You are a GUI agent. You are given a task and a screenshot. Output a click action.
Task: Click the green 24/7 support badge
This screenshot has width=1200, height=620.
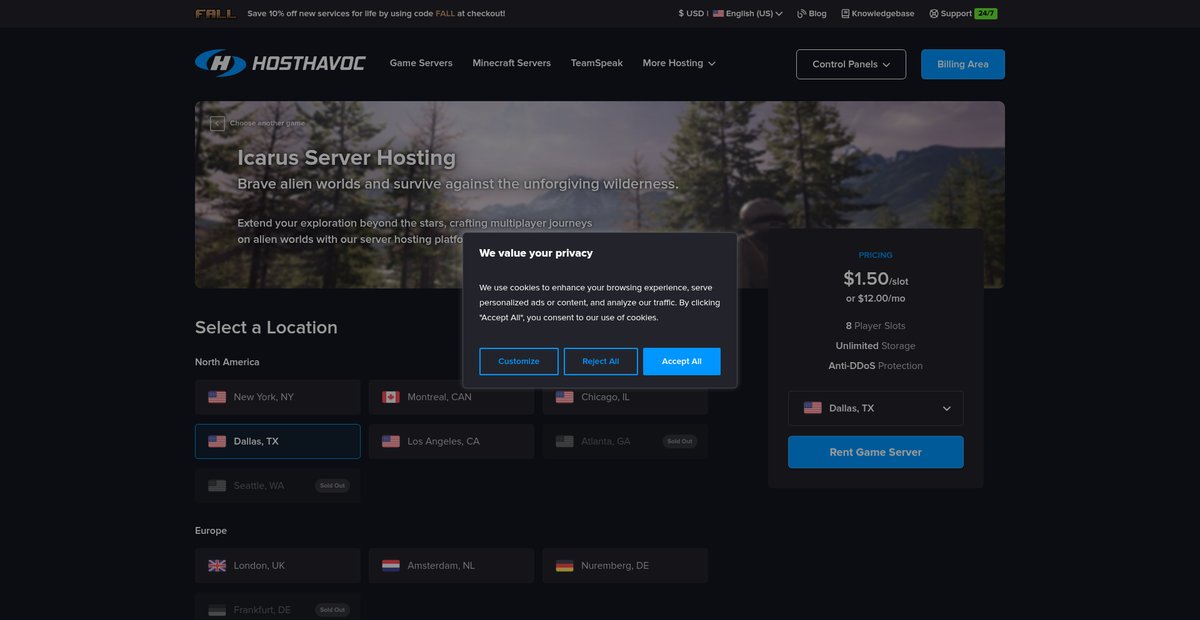click(x=986, y=14)
